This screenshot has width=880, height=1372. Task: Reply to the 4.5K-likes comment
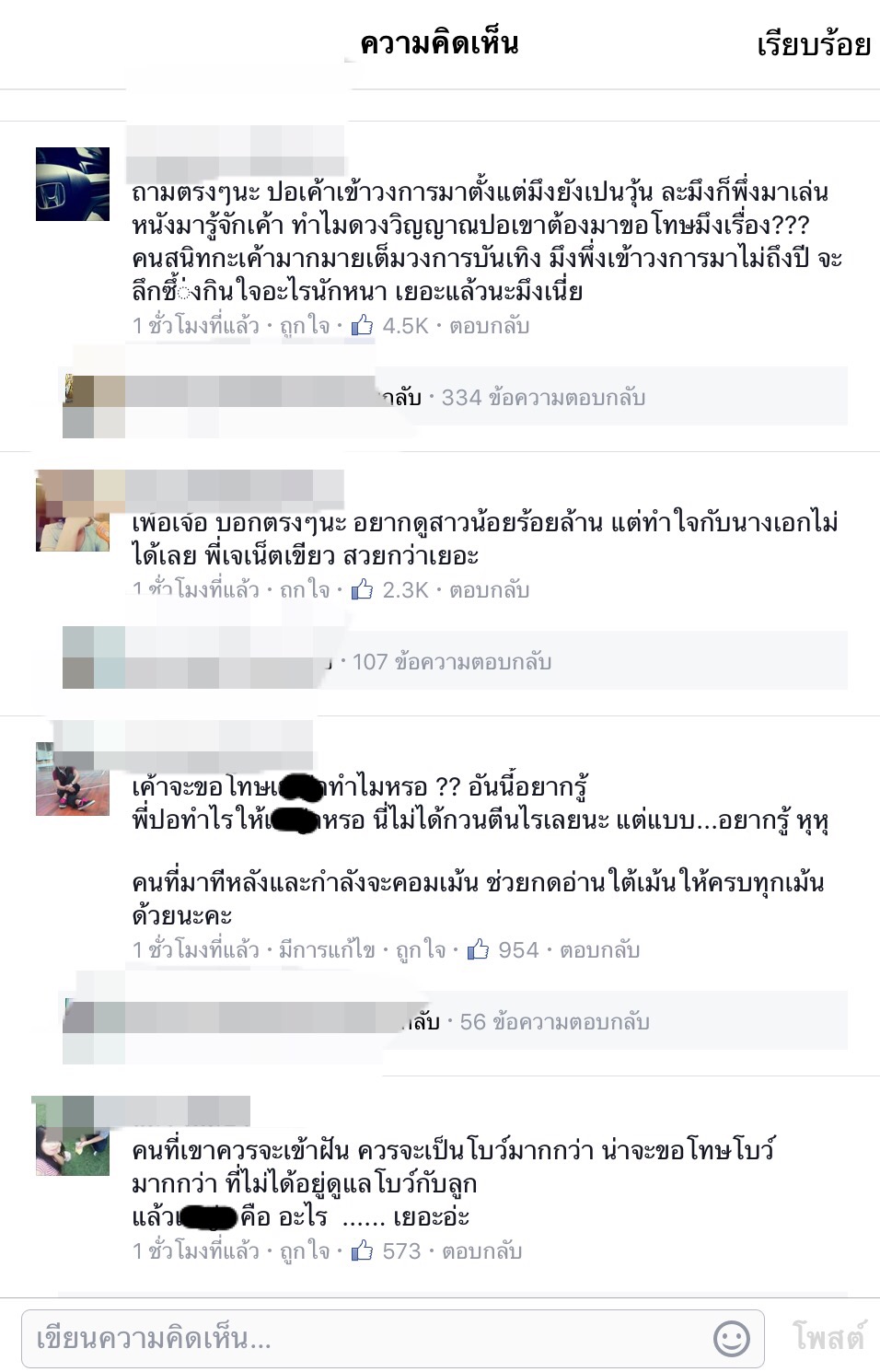click(489, 326)
